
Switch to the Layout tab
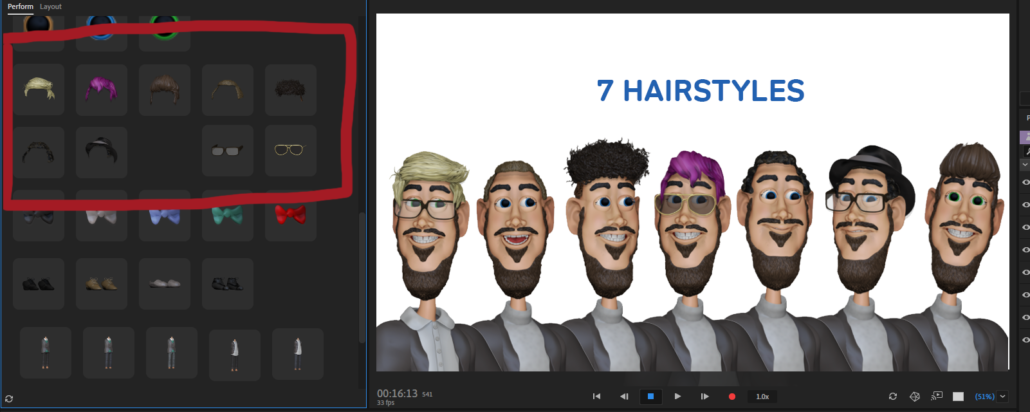click(x=50, y=7)
